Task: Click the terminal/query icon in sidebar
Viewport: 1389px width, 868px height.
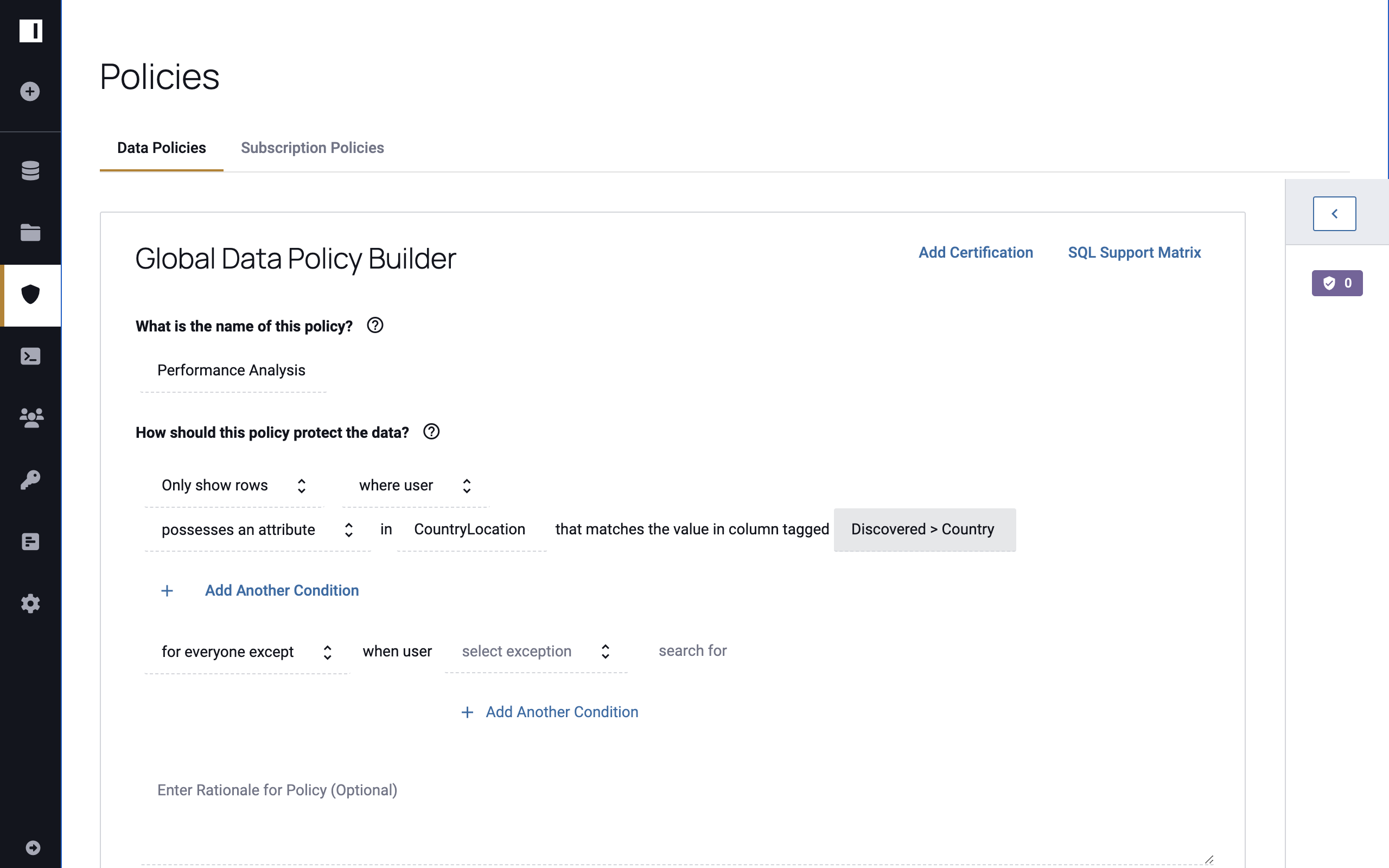Action: tap(30, 356)
